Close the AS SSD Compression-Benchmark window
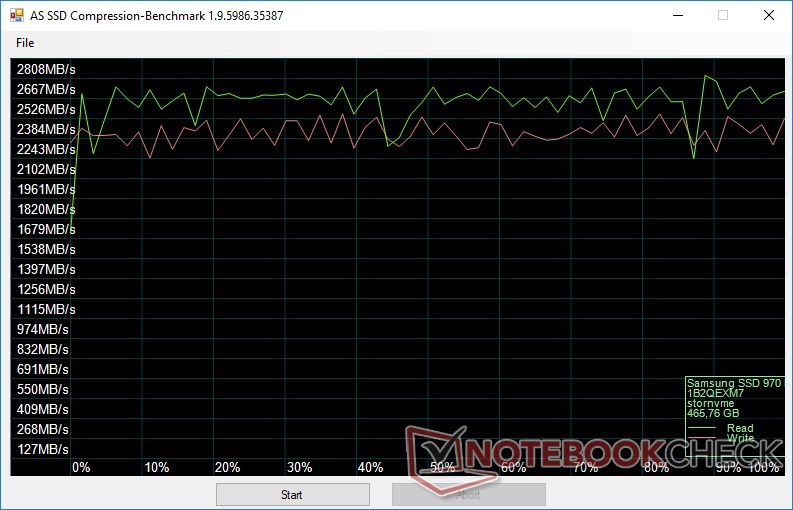This screenshot has width=793, height=510. (769, 15)
